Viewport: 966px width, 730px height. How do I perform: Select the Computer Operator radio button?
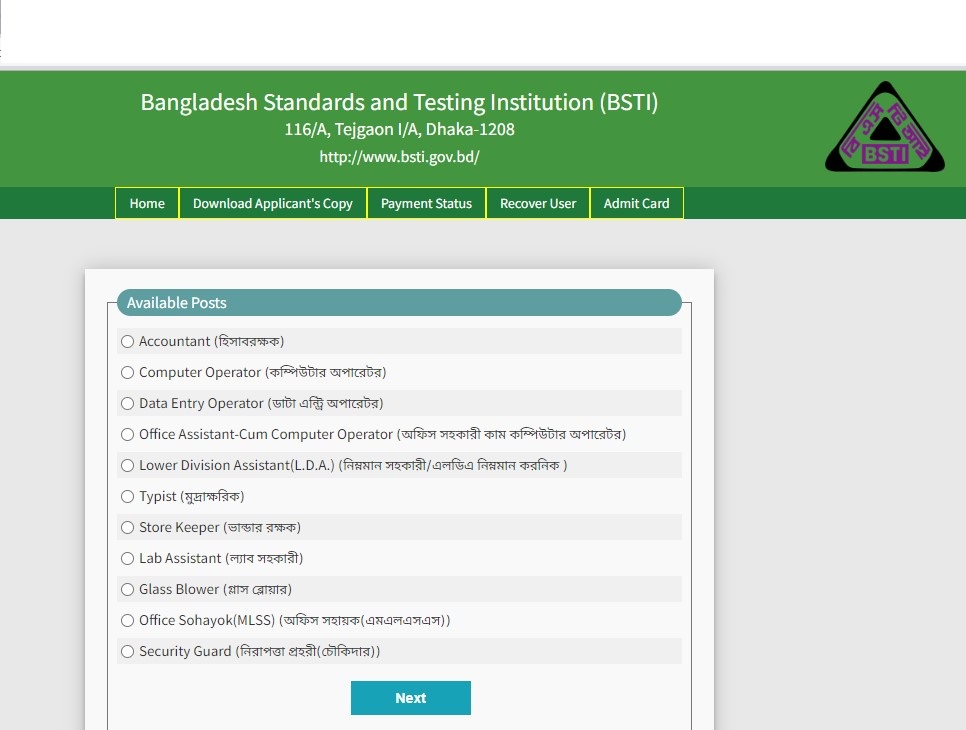coord(128,372)
